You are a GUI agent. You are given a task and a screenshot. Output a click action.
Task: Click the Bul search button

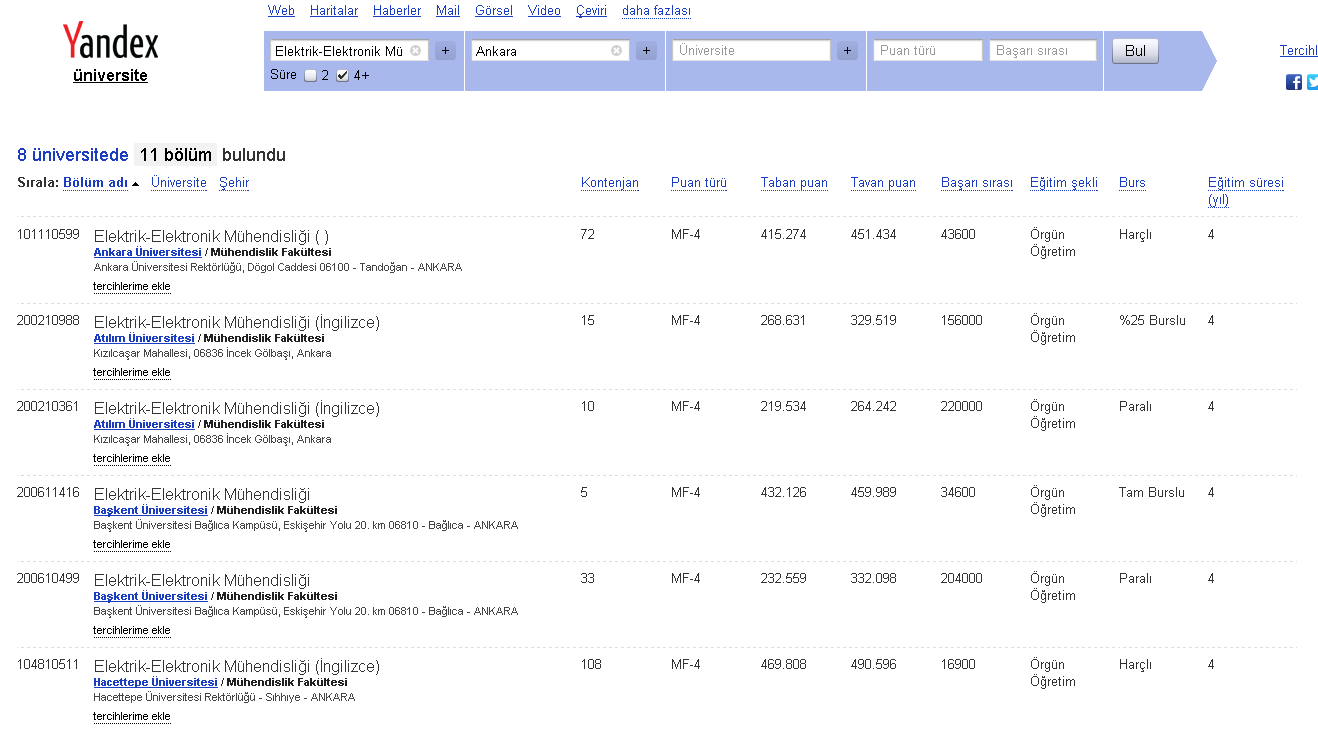click(x=1135, y=51)
